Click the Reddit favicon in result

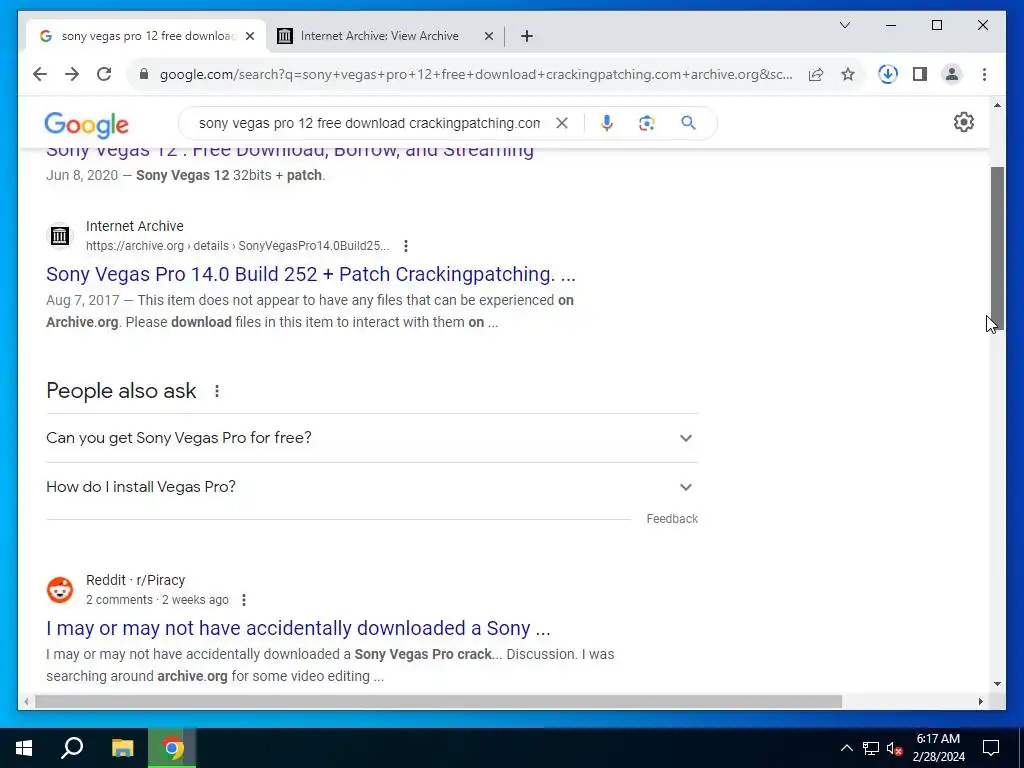(x=59, y=590)
